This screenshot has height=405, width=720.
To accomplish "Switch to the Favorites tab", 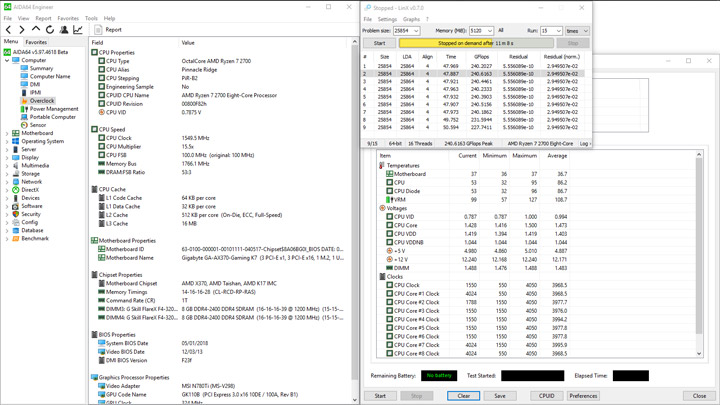I will 36,42.
